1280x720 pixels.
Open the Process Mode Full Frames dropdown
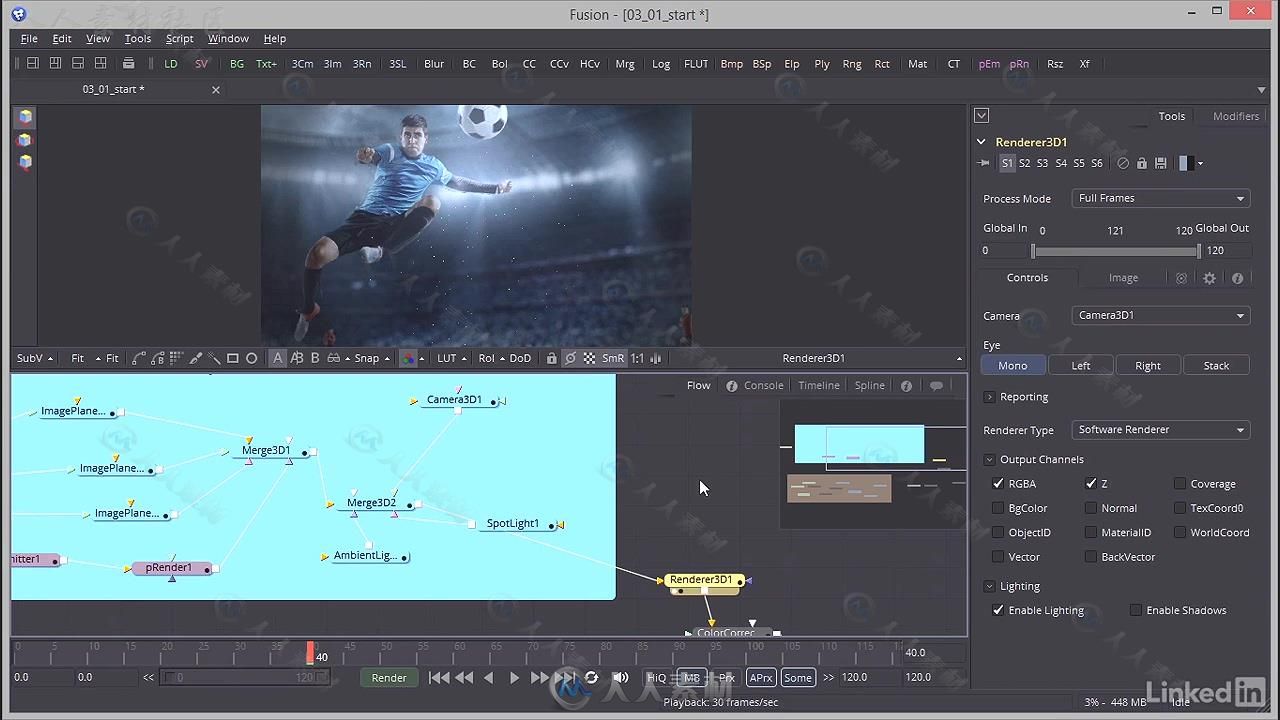[x=1161, y=198]
